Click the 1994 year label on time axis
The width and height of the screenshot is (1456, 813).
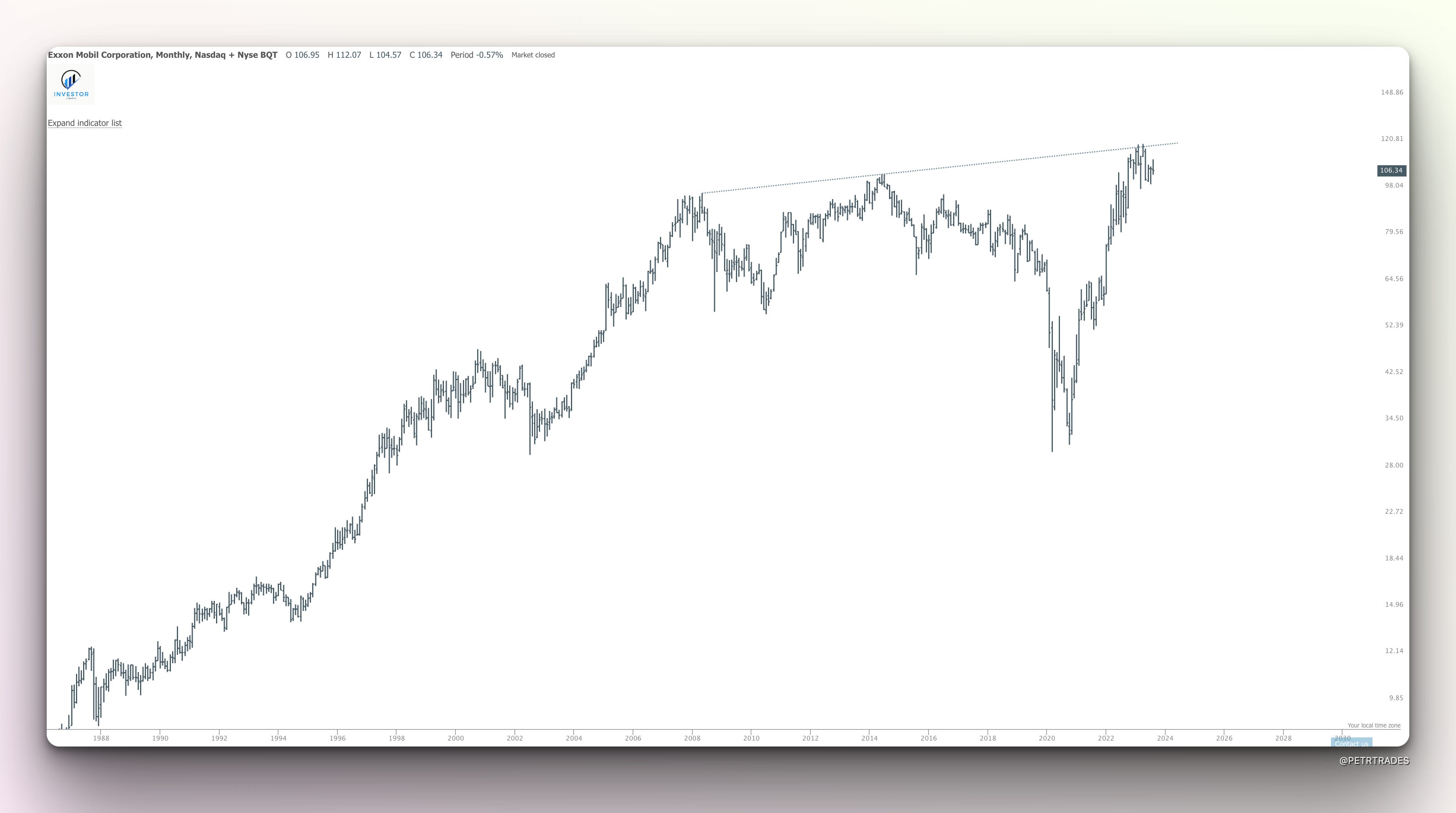(x=278, y=738)
